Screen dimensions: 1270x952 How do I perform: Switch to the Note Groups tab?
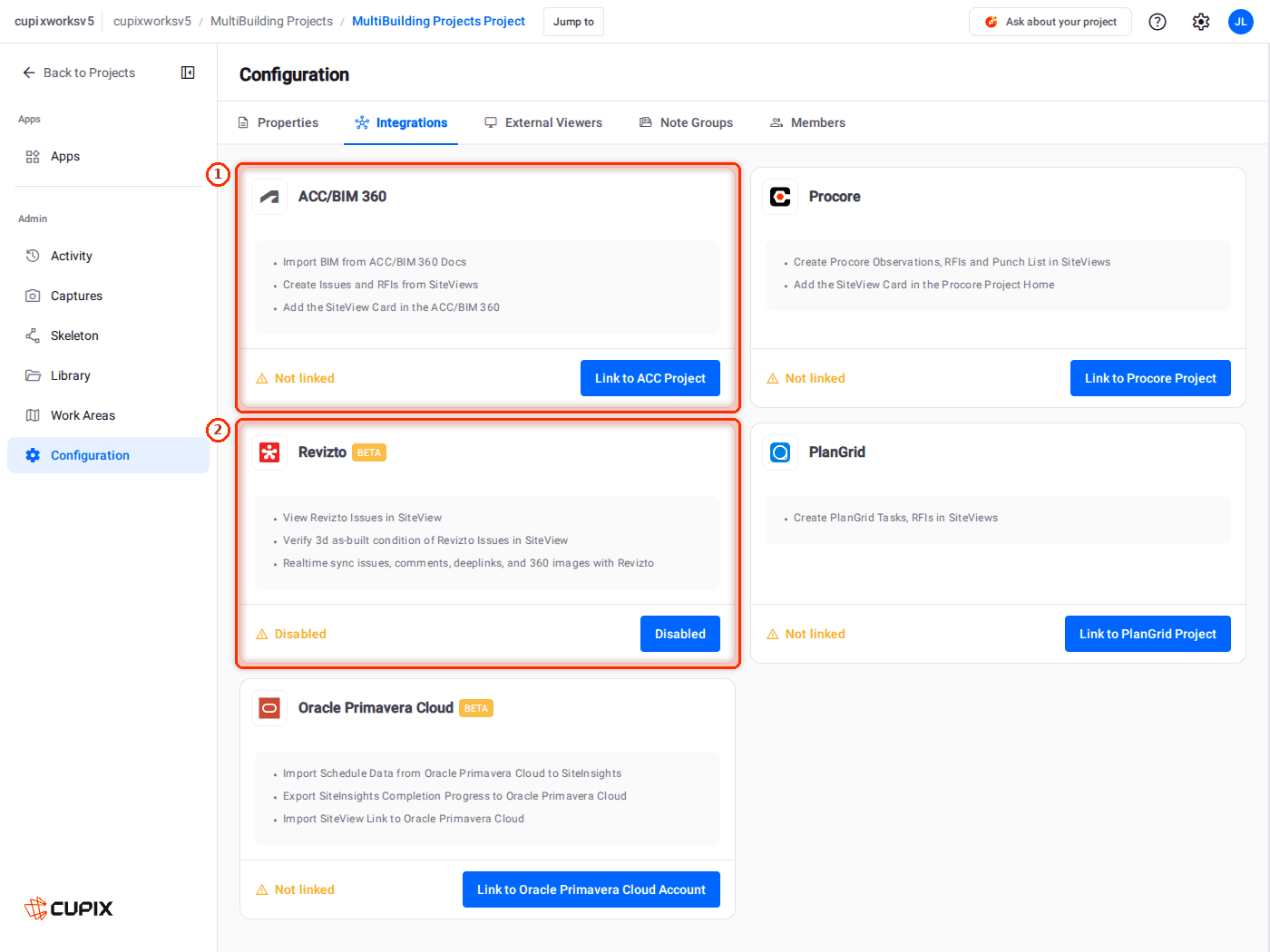(x=686, y=122)
